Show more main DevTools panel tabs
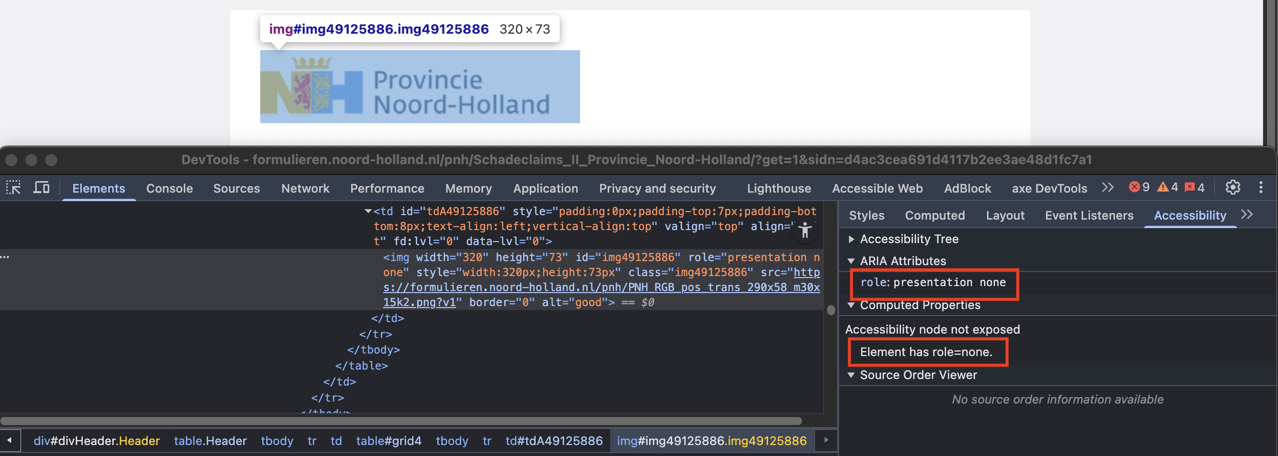1278x456 pixels. click(1108, 188)
